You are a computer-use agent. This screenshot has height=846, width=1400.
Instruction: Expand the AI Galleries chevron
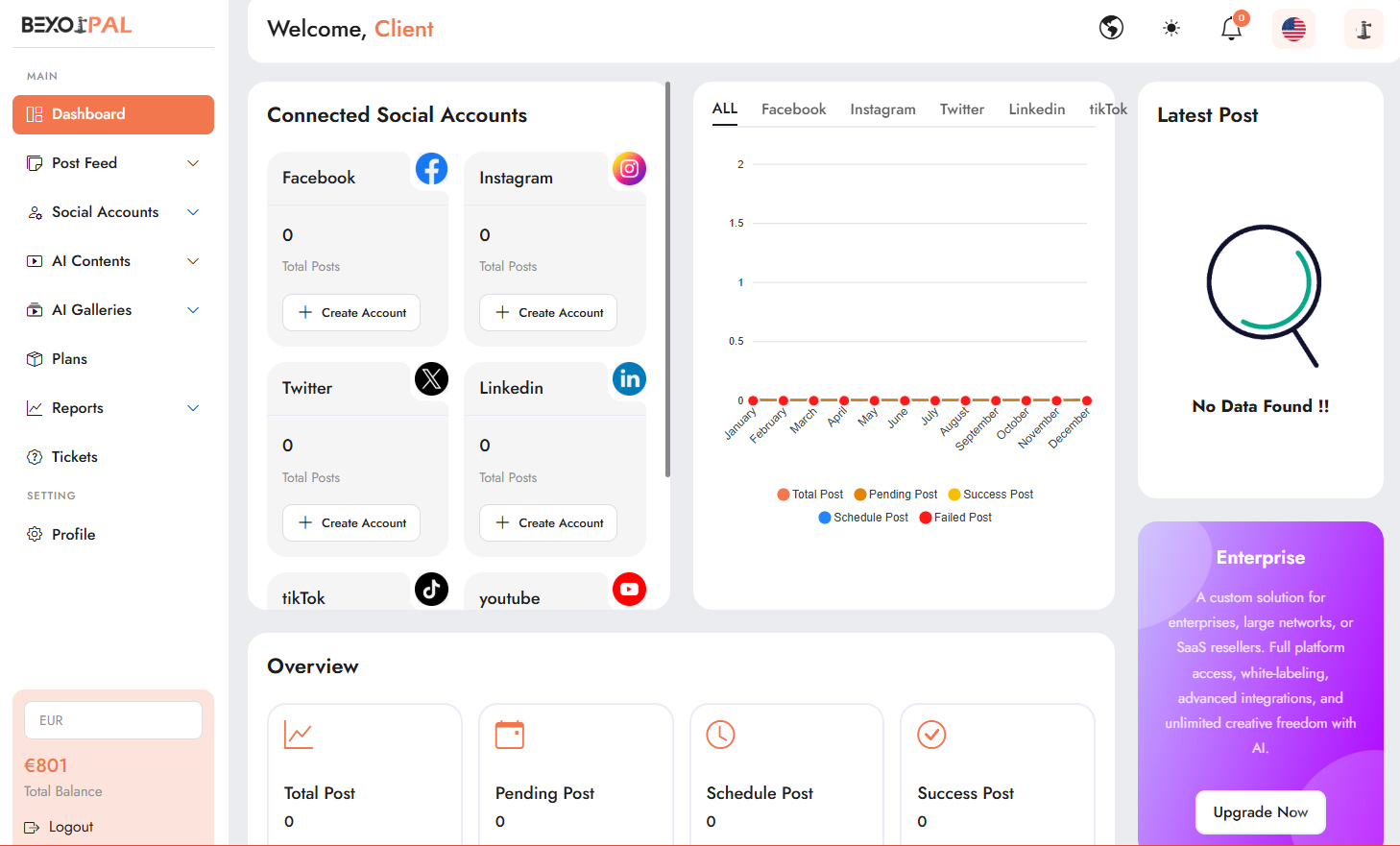click(193, 310)
